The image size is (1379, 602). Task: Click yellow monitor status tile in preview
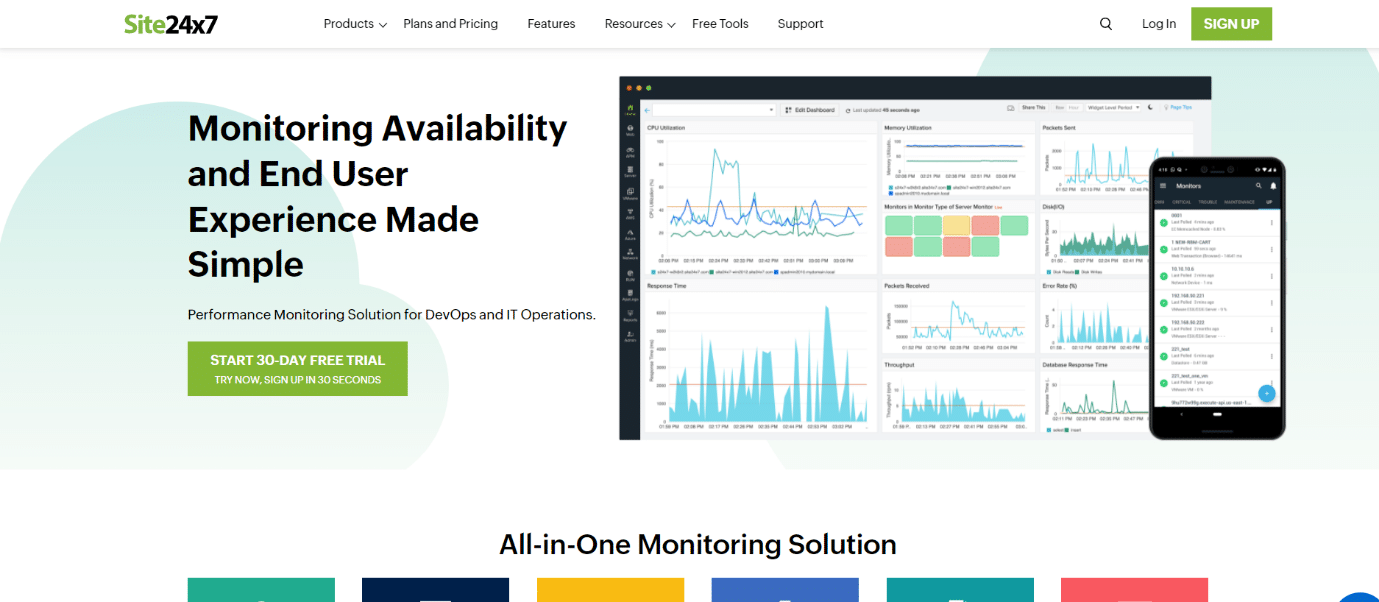point(957,225)
